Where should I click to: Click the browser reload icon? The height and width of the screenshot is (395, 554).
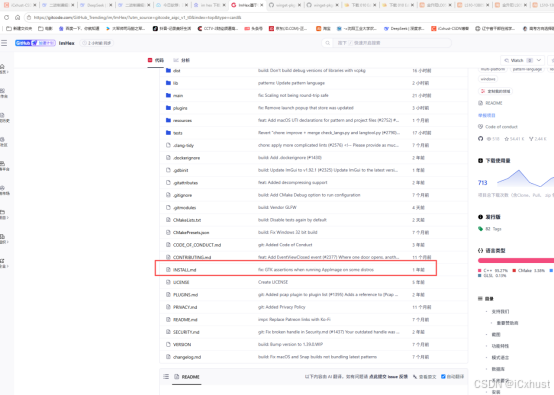[x=6, y=17]
